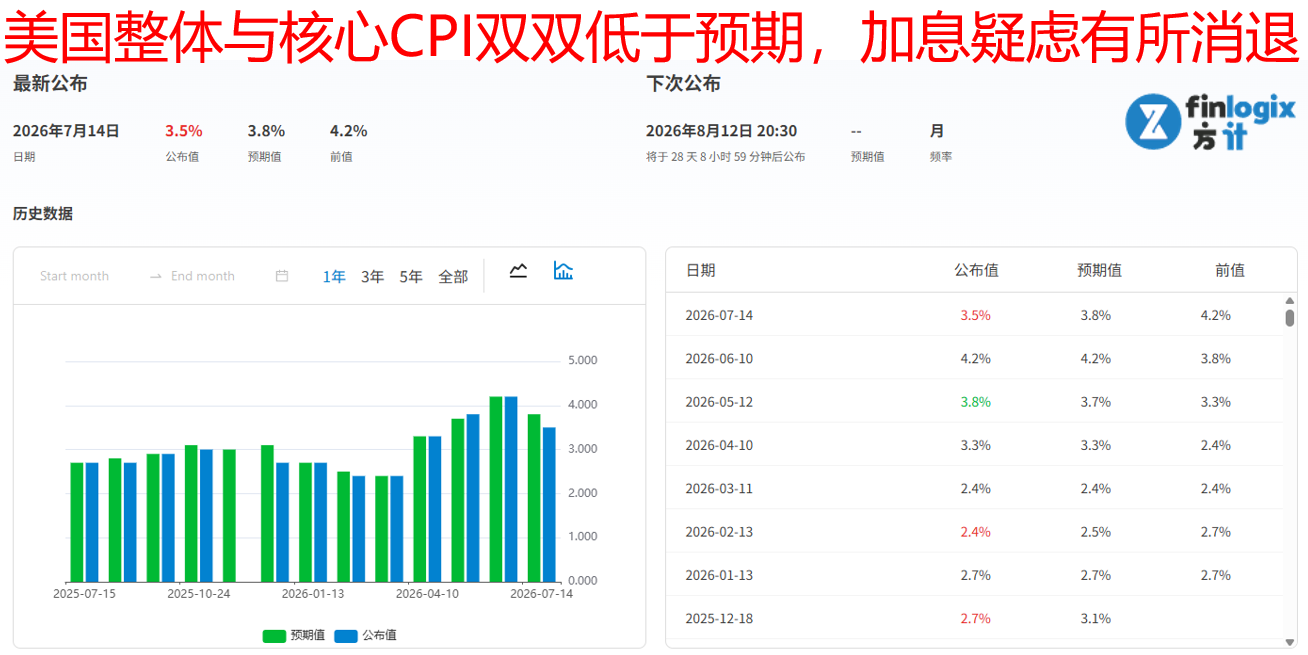Click the End month input field
Viewport: 1308px width, 655px height.
point(203,276)
